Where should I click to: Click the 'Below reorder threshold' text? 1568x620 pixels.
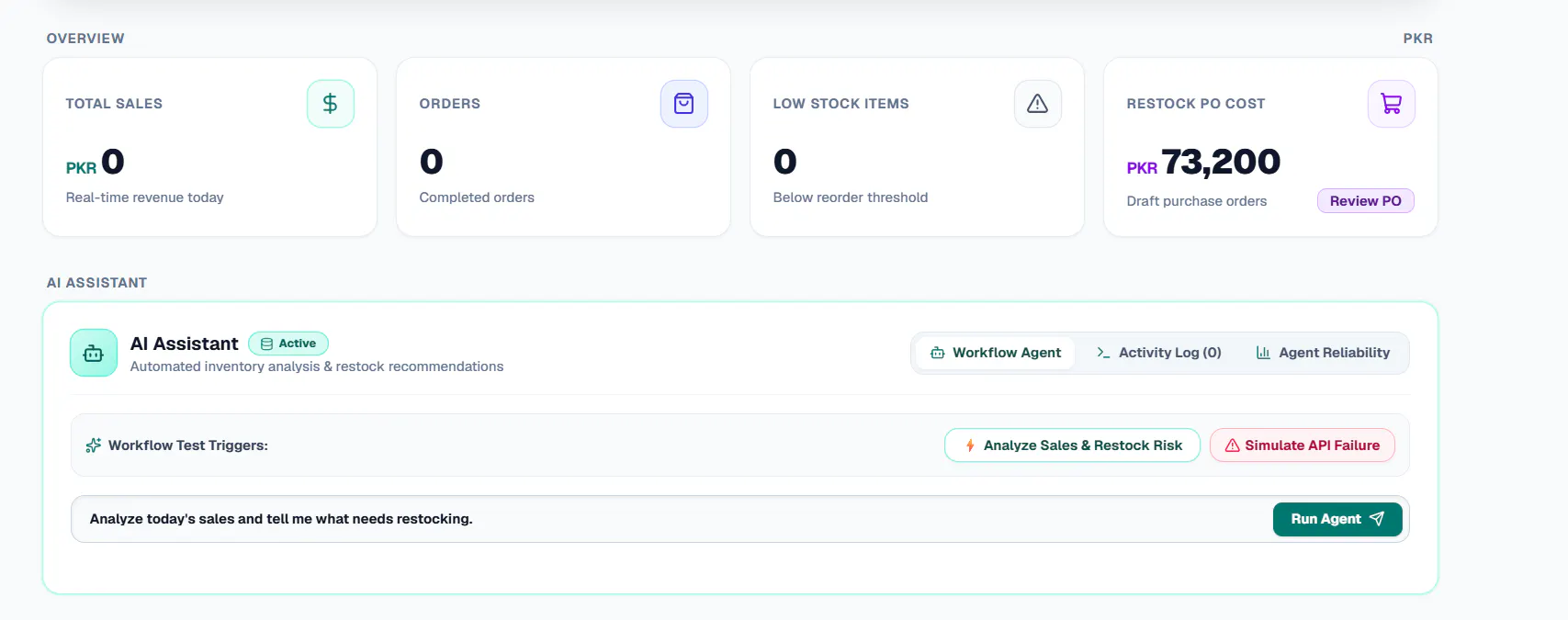[851, 197]
